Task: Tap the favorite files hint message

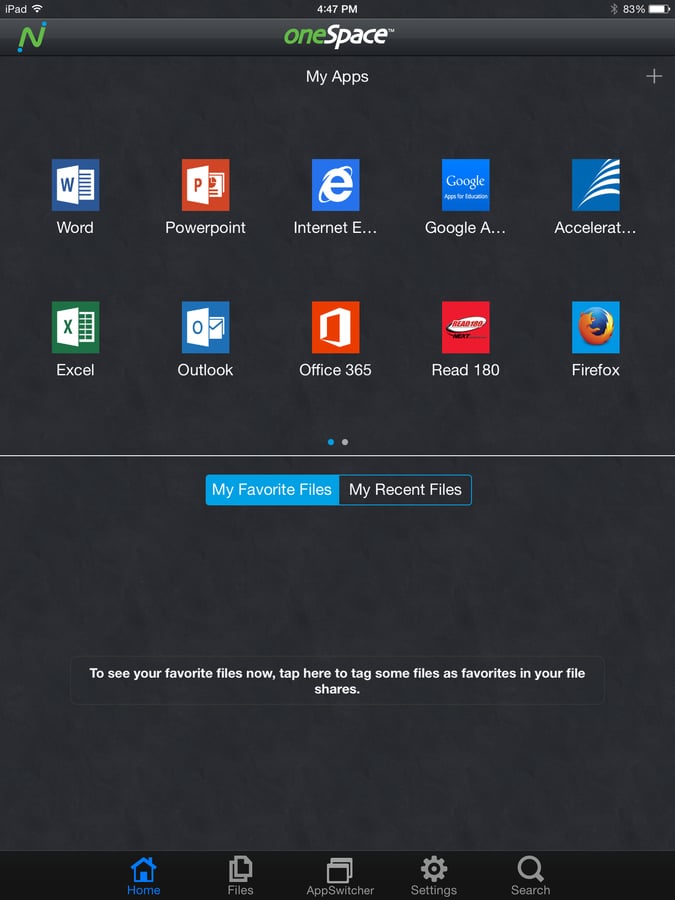Action: 337,681
